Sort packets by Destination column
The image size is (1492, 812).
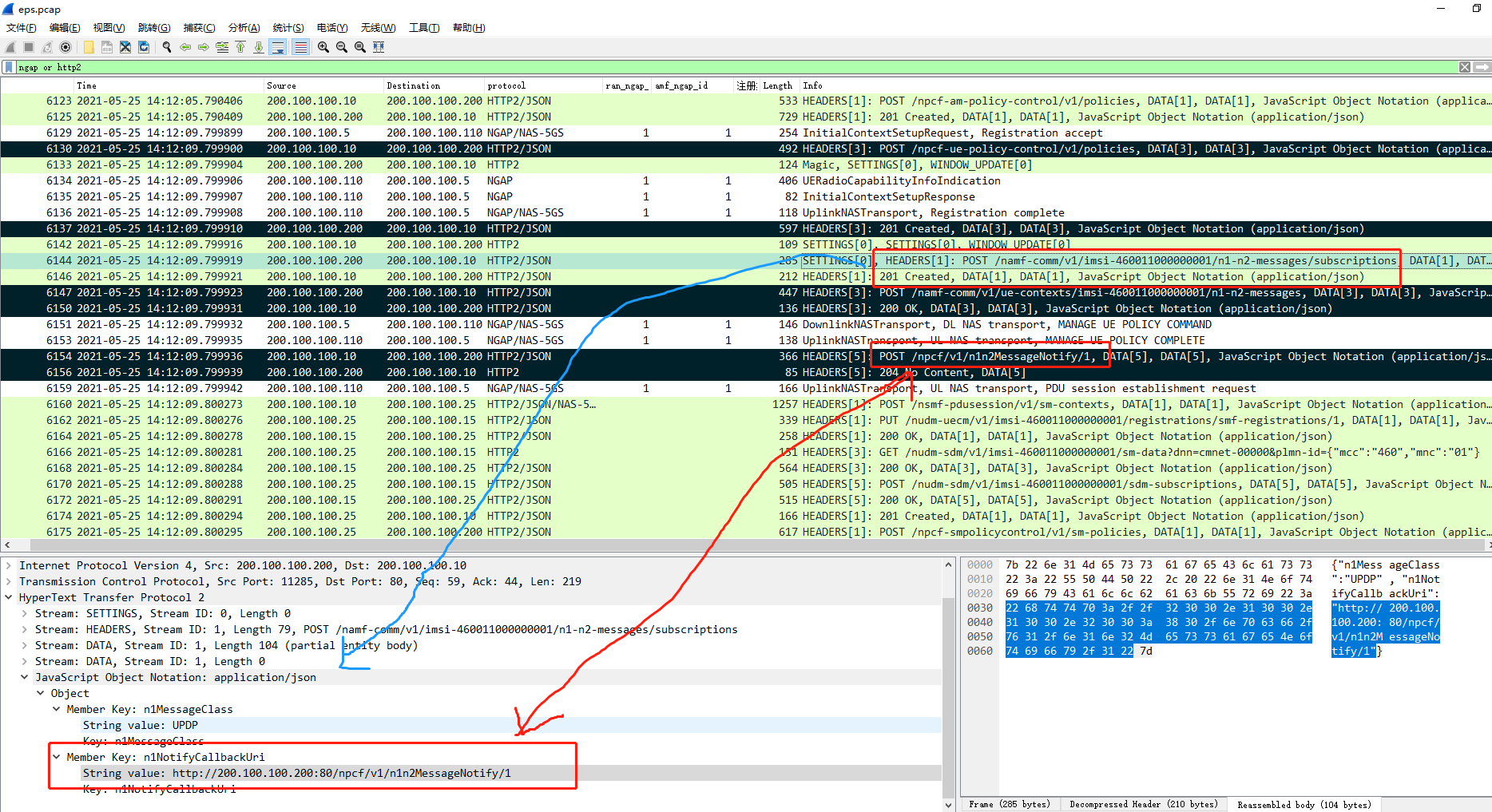[x=434, y=85]
